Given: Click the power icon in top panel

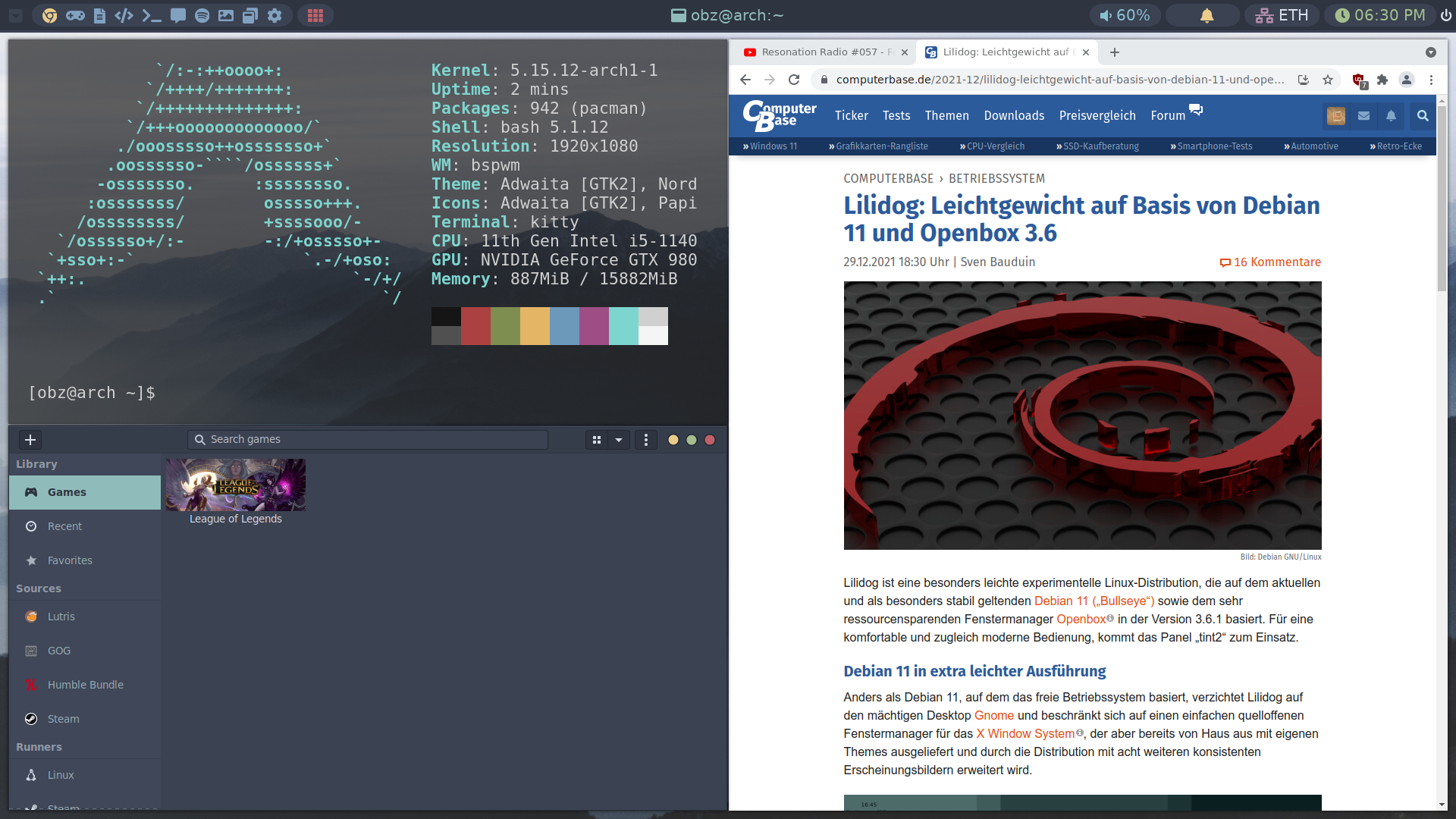Looking at the screenshot, I should click(1446, 15).
